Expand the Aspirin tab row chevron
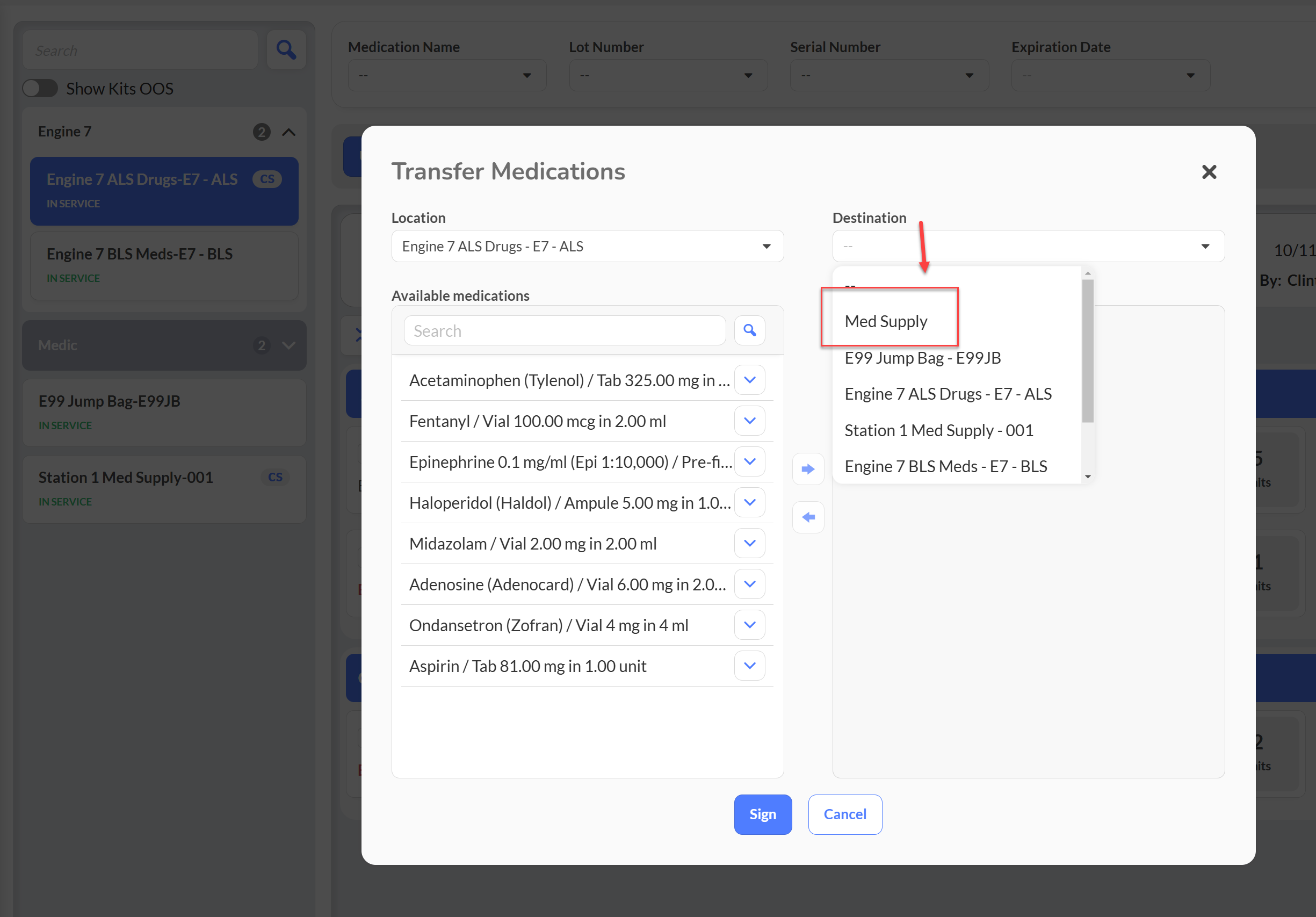 750,666
